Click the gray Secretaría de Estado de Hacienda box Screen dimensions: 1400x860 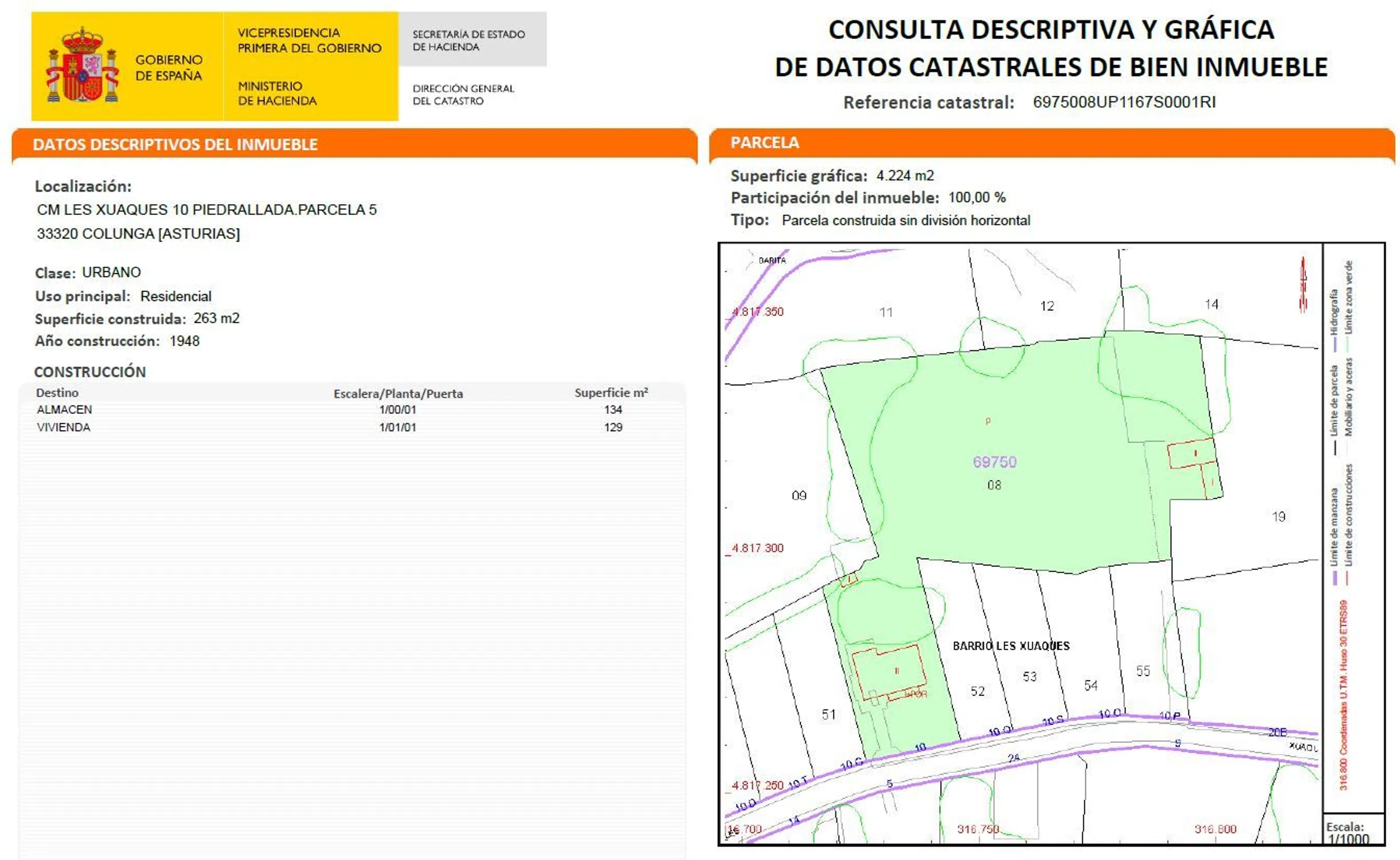pyautogui.click(x=472, y=40)
